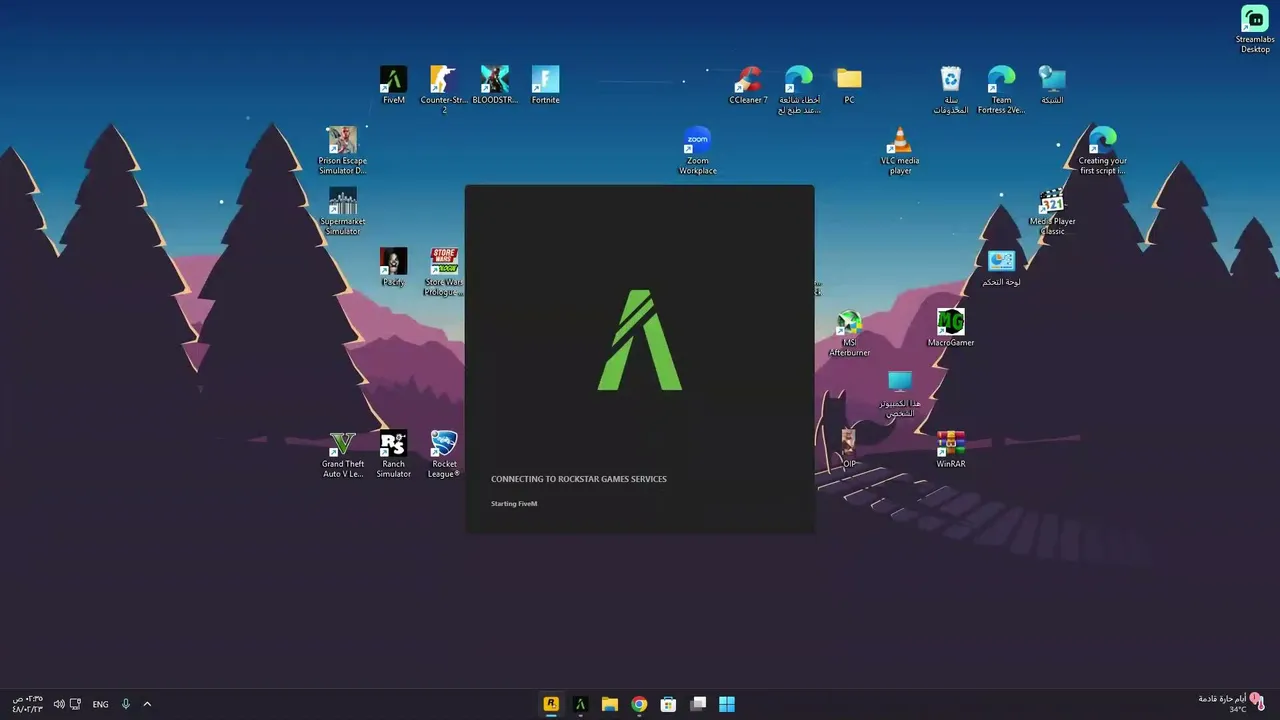Click the 'CONNECTING TO ROCKSTAR GAMES SERVICES' text
The width and height of the screenshot is (1280, 720).
click(x=579, y=479)
